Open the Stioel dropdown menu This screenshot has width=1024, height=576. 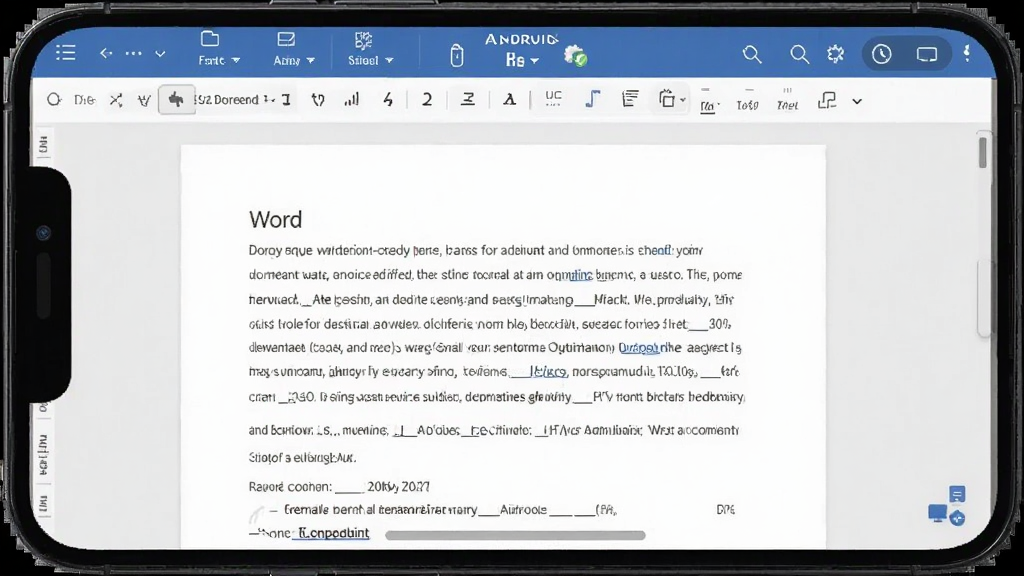370,49
